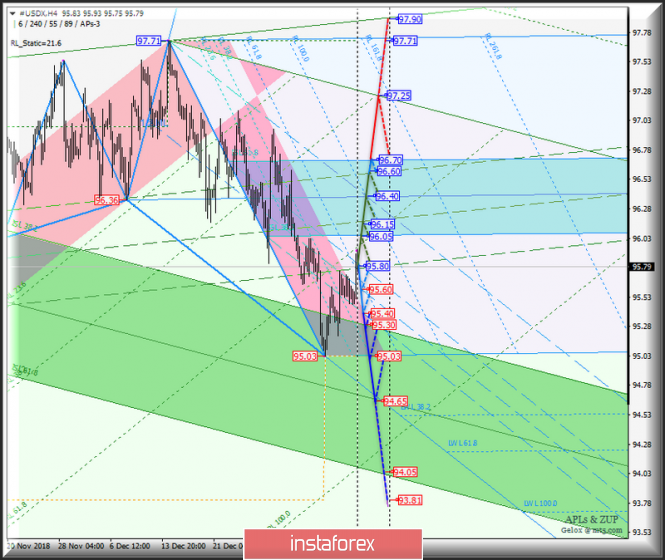This screenshot has width=665, height=560.
Task: Click the blue 96.70 level label
Action: pos(390,160)
